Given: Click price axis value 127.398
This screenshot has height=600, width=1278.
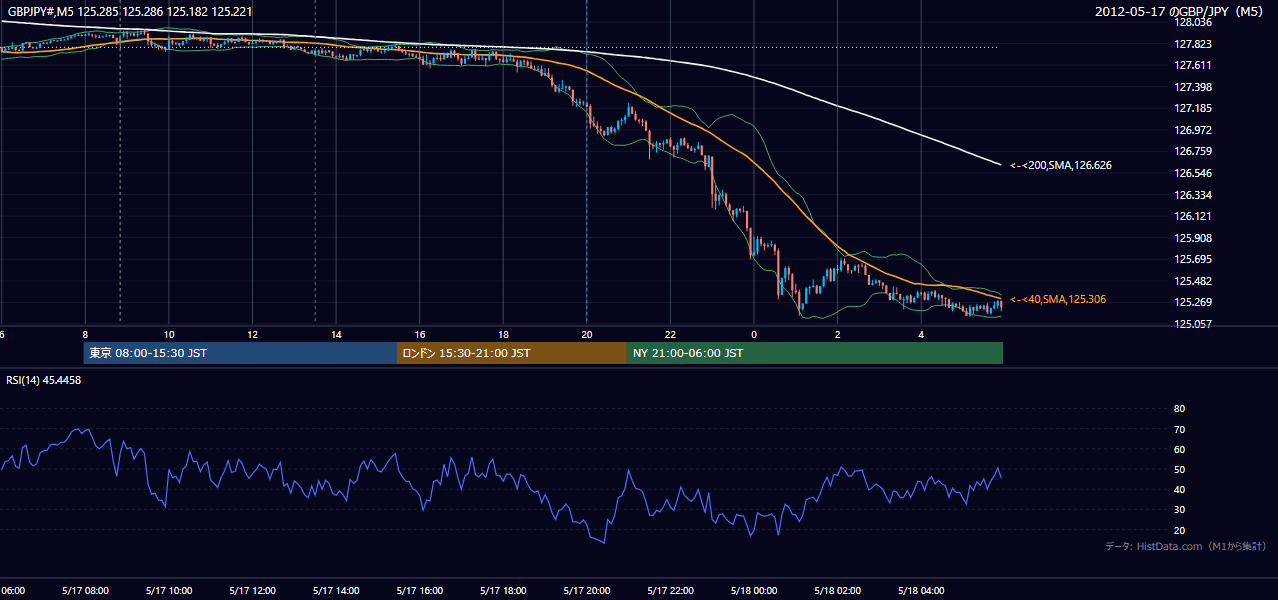Looking at the screenshot, I should click(x=1194, y=87).
